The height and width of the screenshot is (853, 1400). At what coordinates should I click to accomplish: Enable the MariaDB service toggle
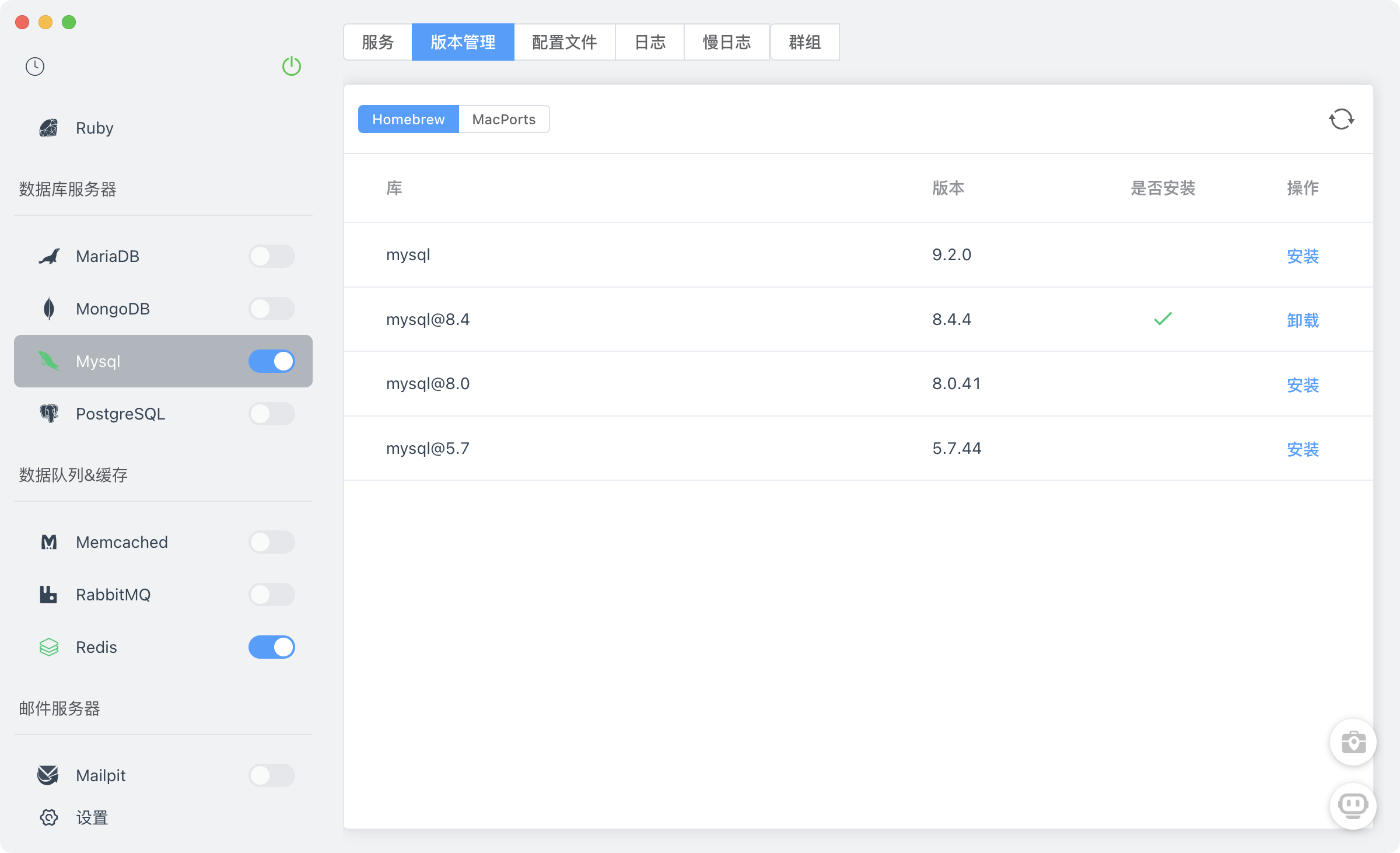click(272, 256)
